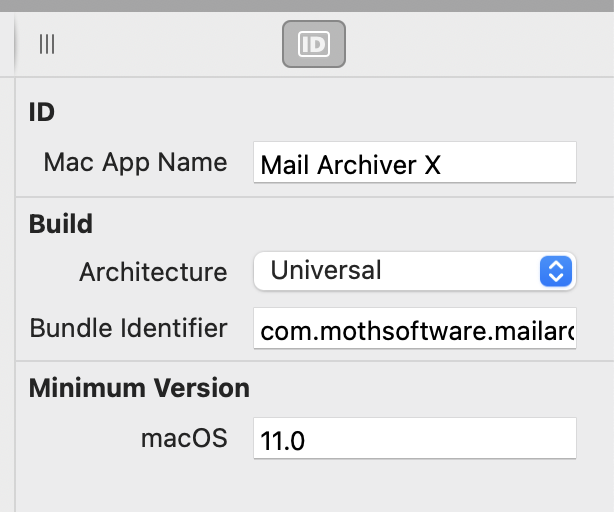Place cursor after 'Mail Archiver X' text
This screenshot has width=614, height=512.
443,165
